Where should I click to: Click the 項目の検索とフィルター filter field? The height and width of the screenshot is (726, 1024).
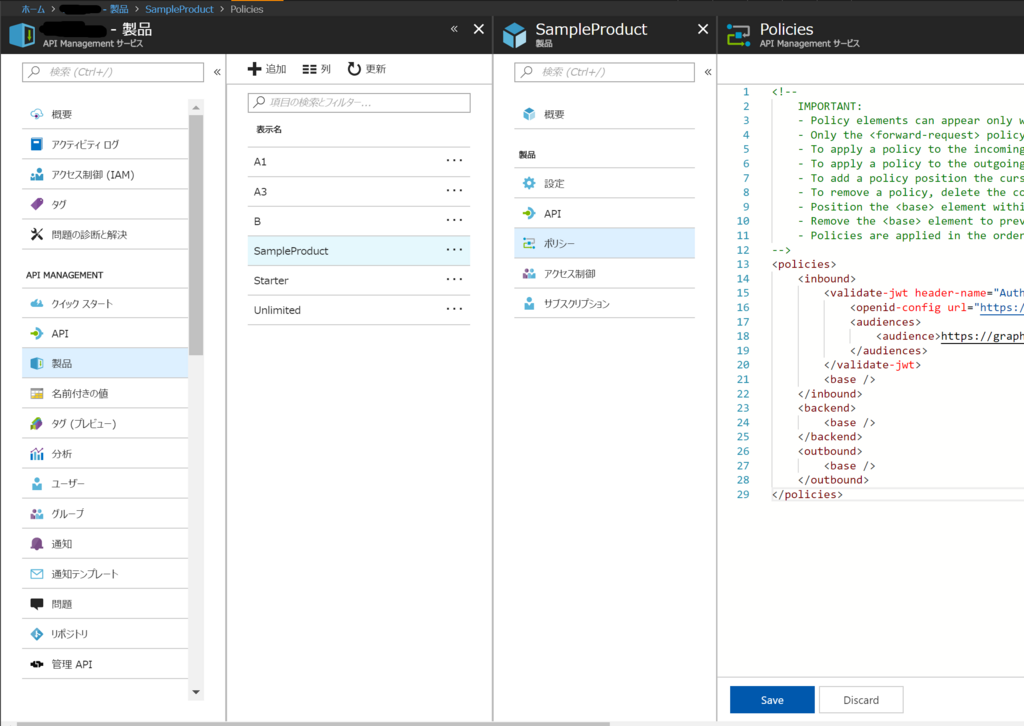(x=359, y=103)
